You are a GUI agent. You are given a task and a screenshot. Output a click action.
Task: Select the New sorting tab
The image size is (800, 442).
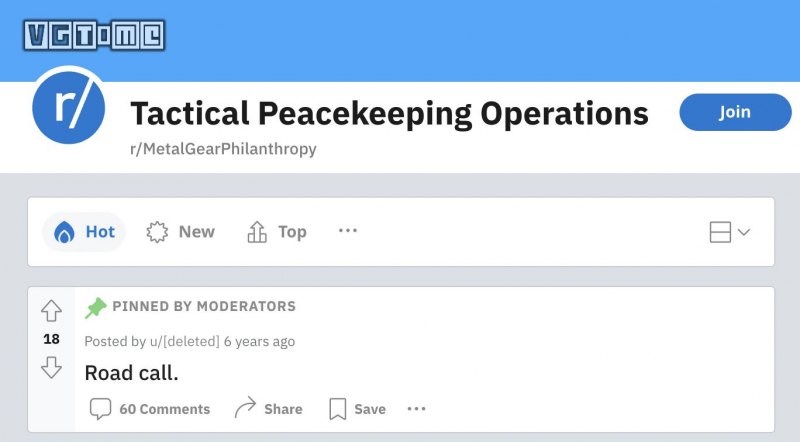tap(180, 232)
